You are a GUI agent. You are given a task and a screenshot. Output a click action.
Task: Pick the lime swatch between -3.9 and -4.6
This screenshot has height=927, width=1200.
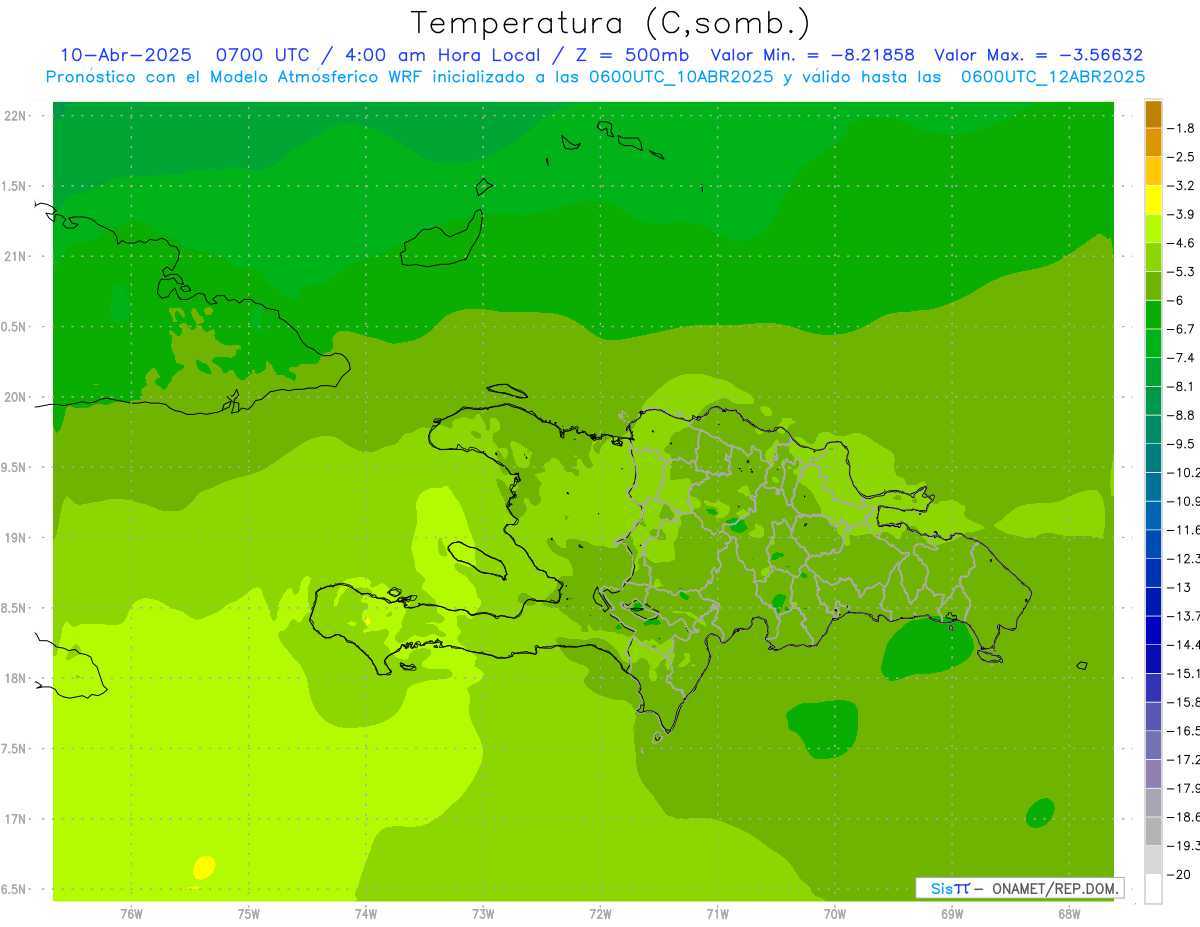tap(1153, 229)
